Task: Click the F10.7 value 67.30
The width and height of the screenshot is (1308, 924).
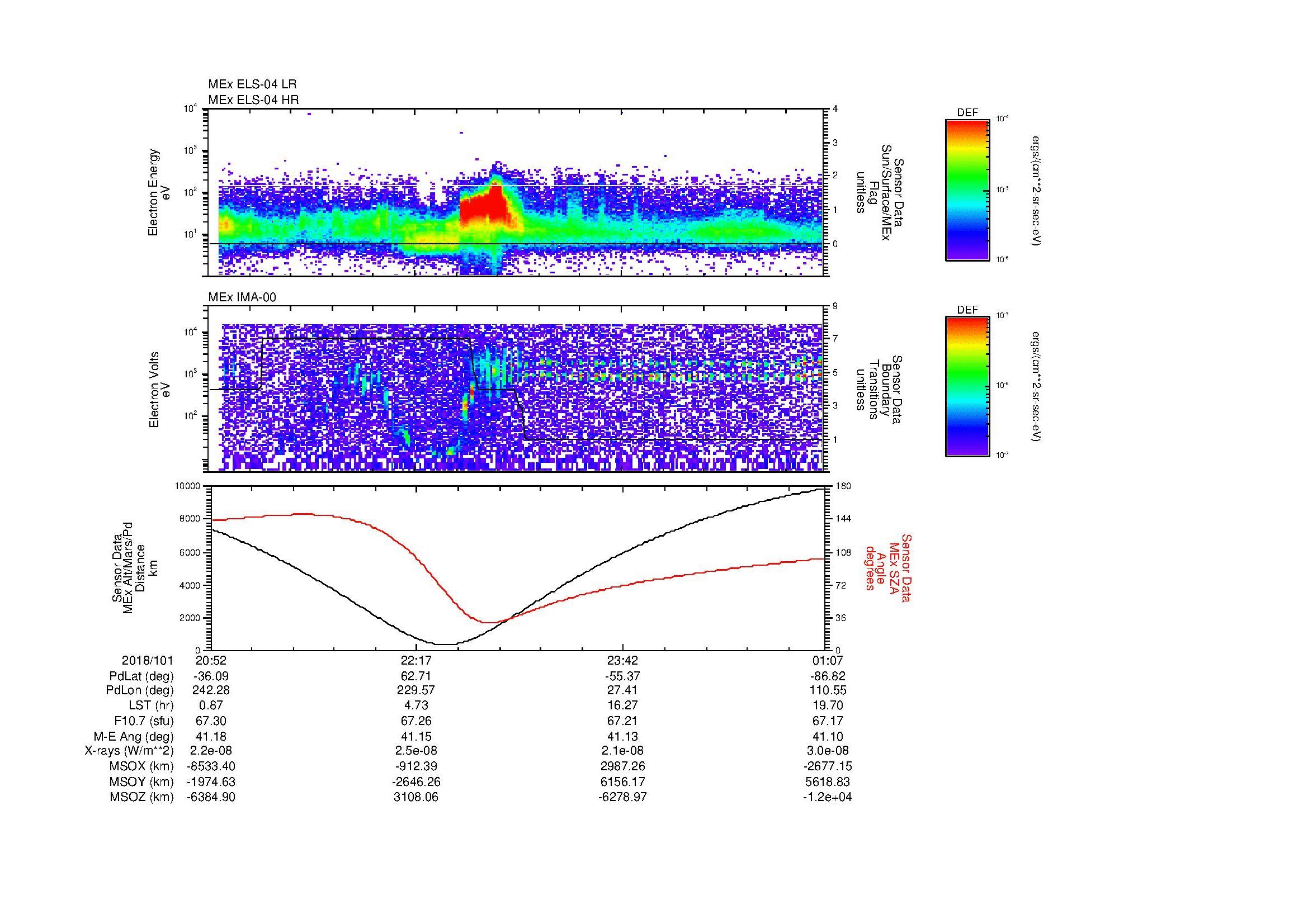Action: tap(211, 721)
